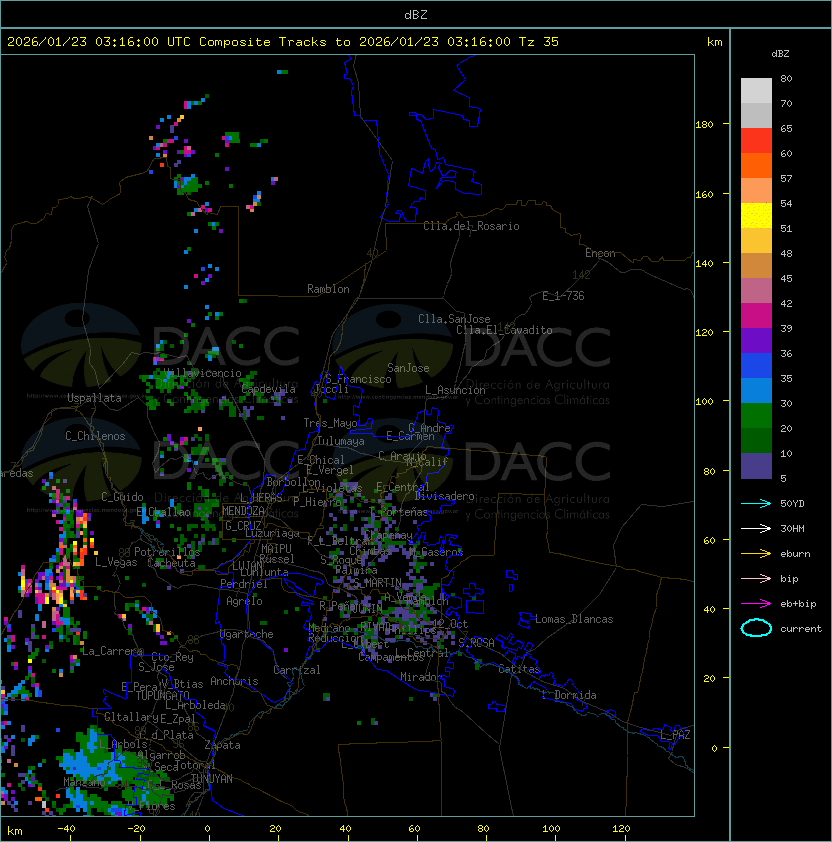Screen dimensions: 832x842
Task: Click the 120 tick on bottom axis
Action: coord(621,829)
